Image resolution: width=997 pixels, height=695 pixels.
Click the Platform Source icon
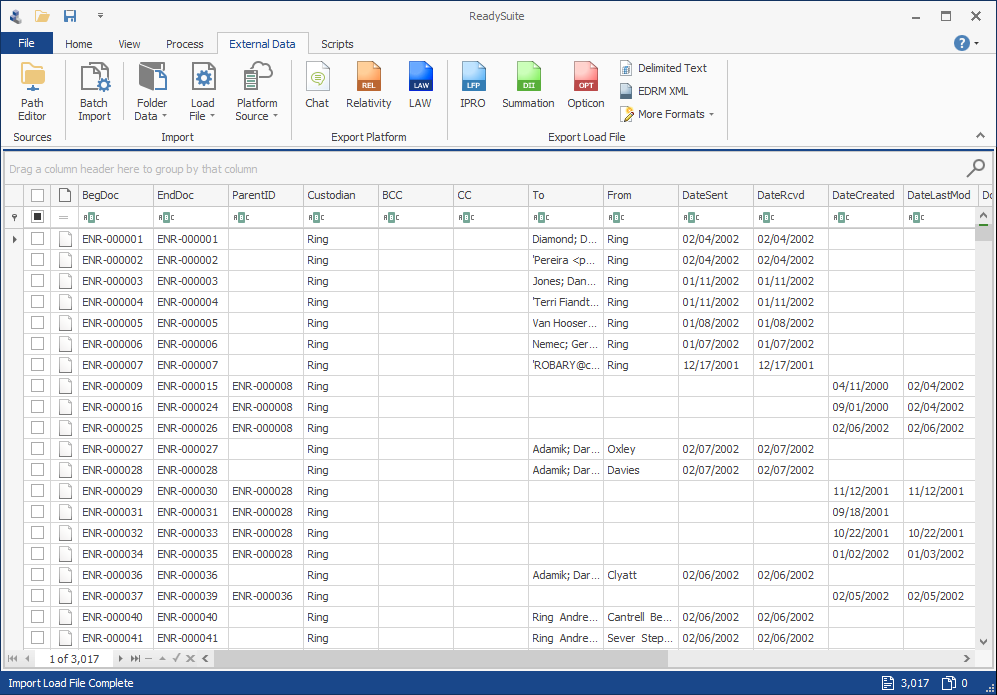257,78
